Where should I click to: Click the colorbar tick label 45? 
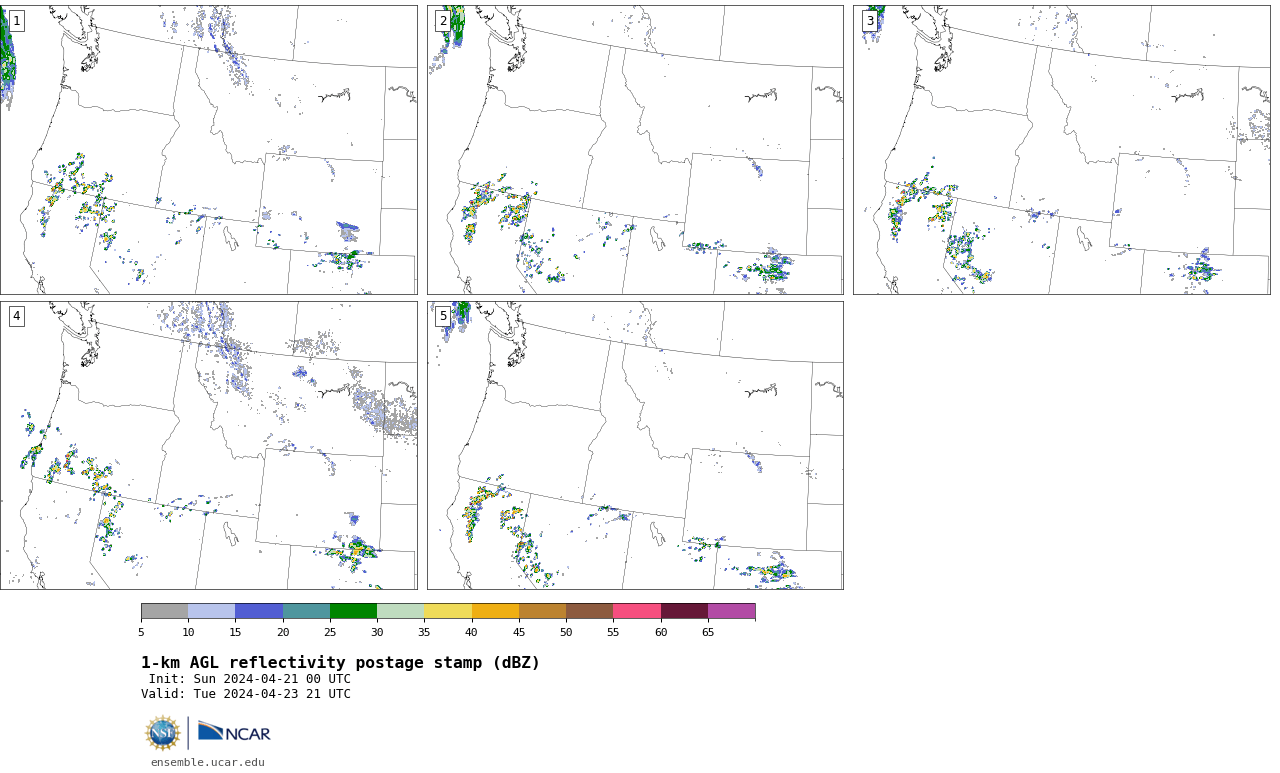(519, 632)
